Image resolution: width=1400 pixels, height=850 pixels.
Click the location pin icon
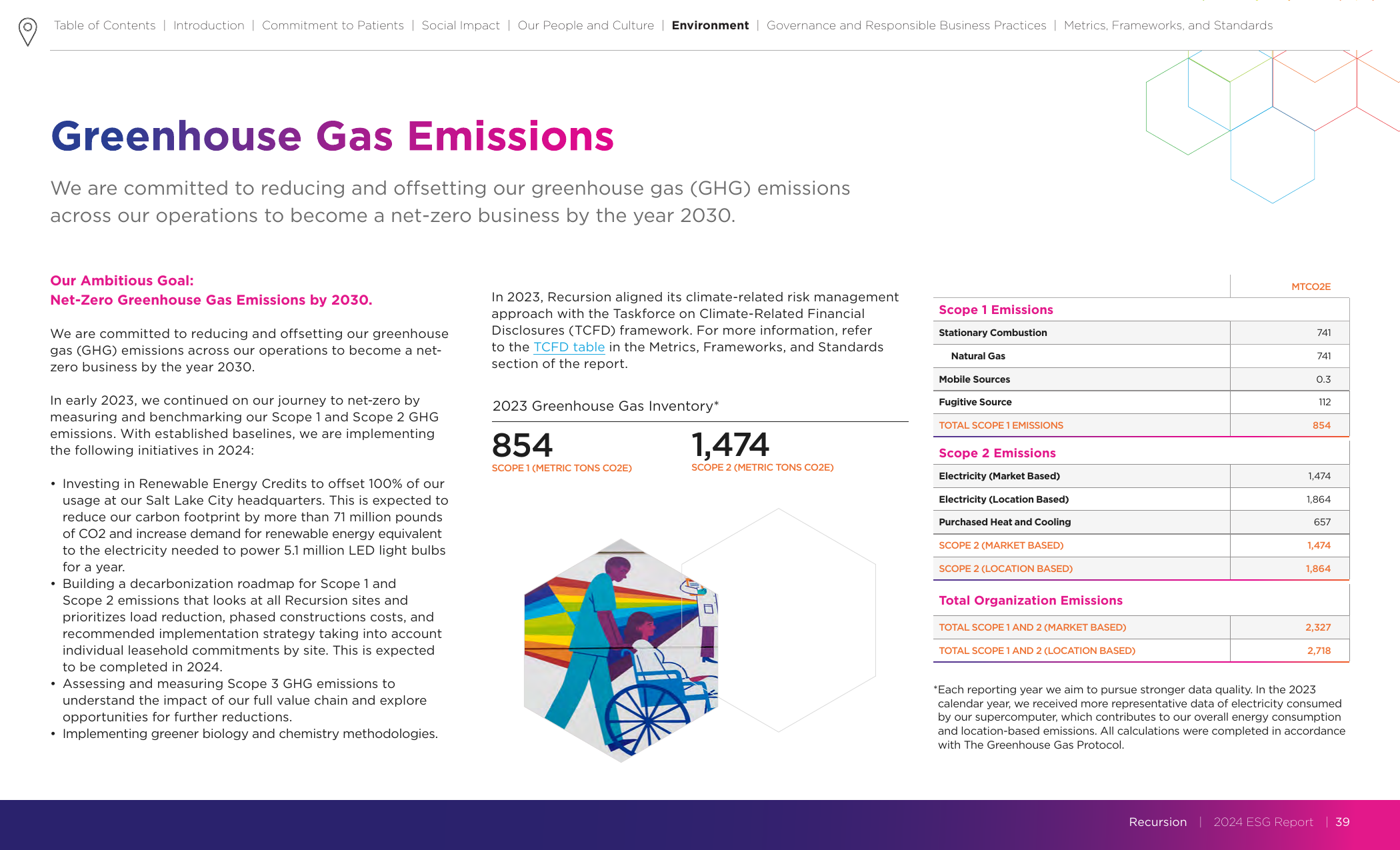click(28, 32)
